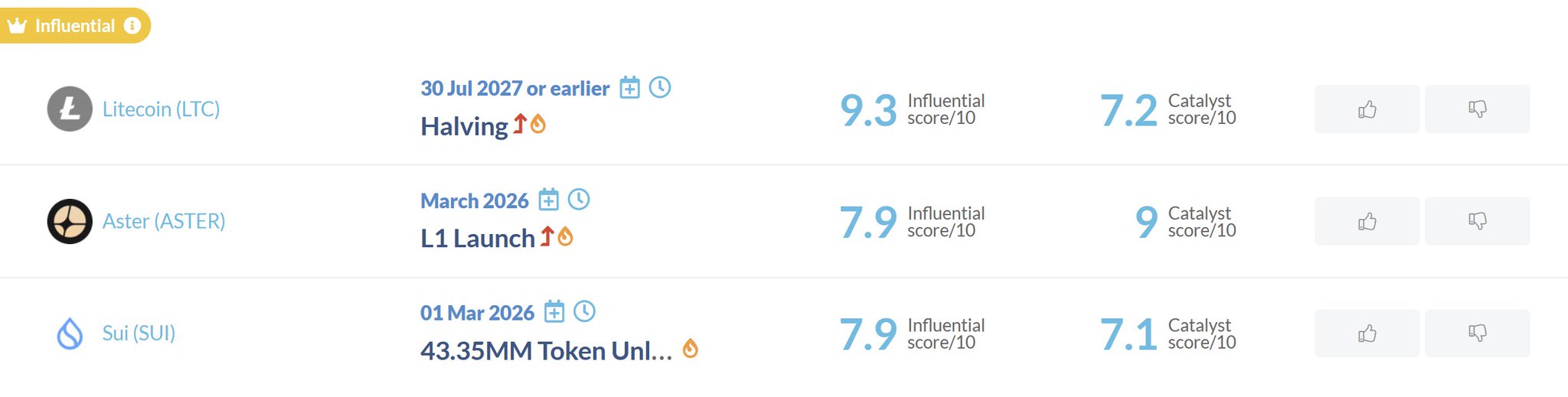Viewport: 1568px width, 397px height.
Task: Downvote the Litecoin Halving event
Action: click(1477, 109)
